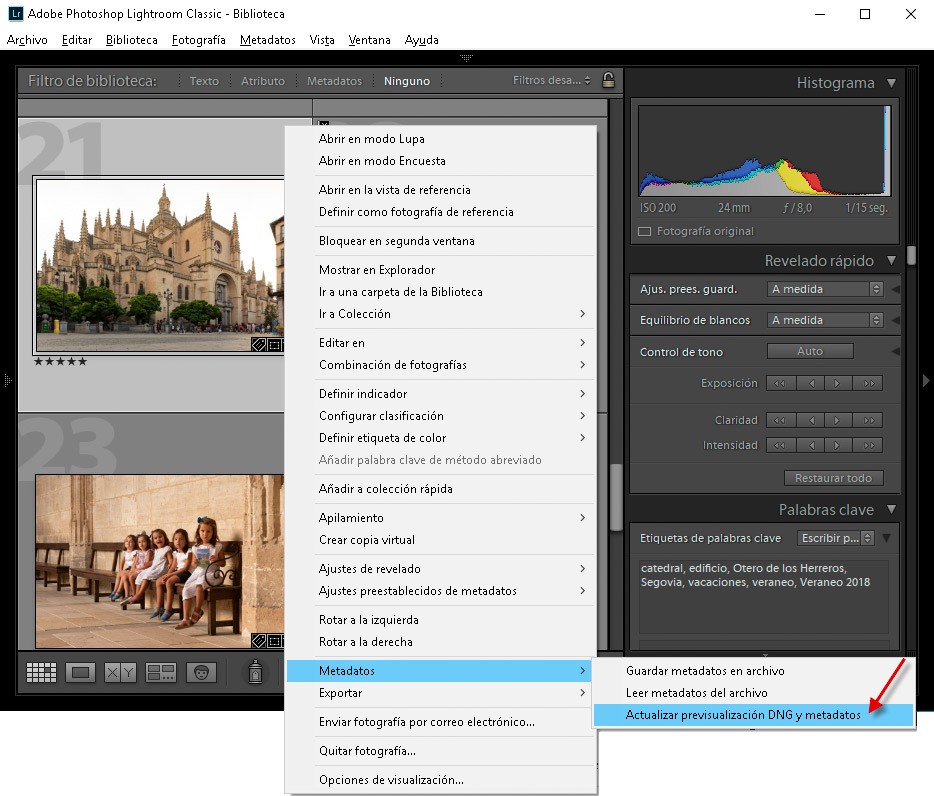Switch to Grid view icon
The height and width of the screenshot is (796, 934).
pyautogui.click(x=42, y=673)
